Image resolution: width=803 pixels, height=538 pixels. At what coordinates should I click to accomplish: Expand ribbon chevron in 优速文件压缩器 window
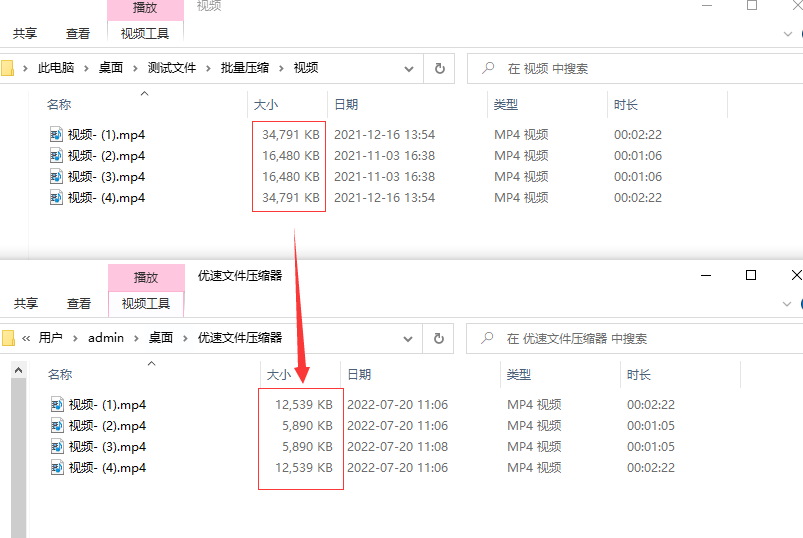tap(787, 304)
